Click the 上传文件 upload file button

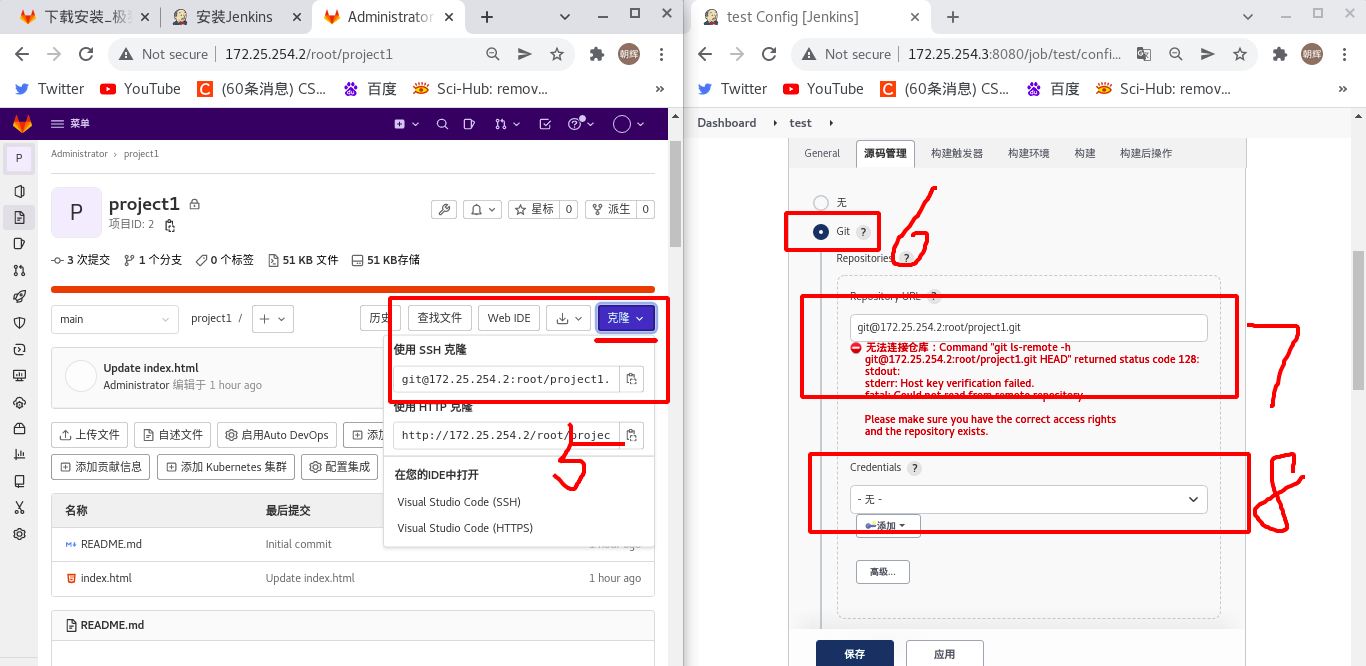coord(90,435)
